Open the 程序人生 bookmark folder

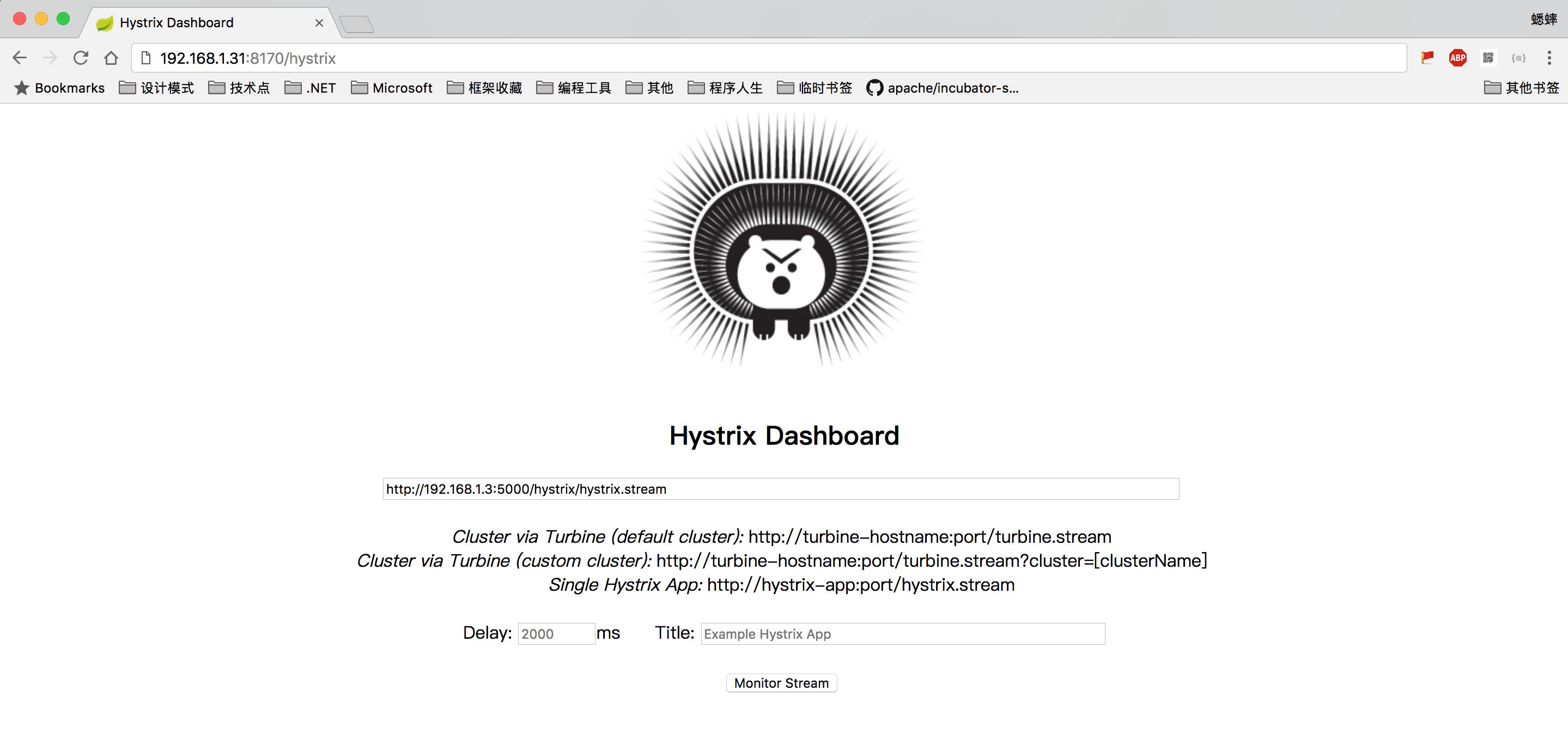725,88
